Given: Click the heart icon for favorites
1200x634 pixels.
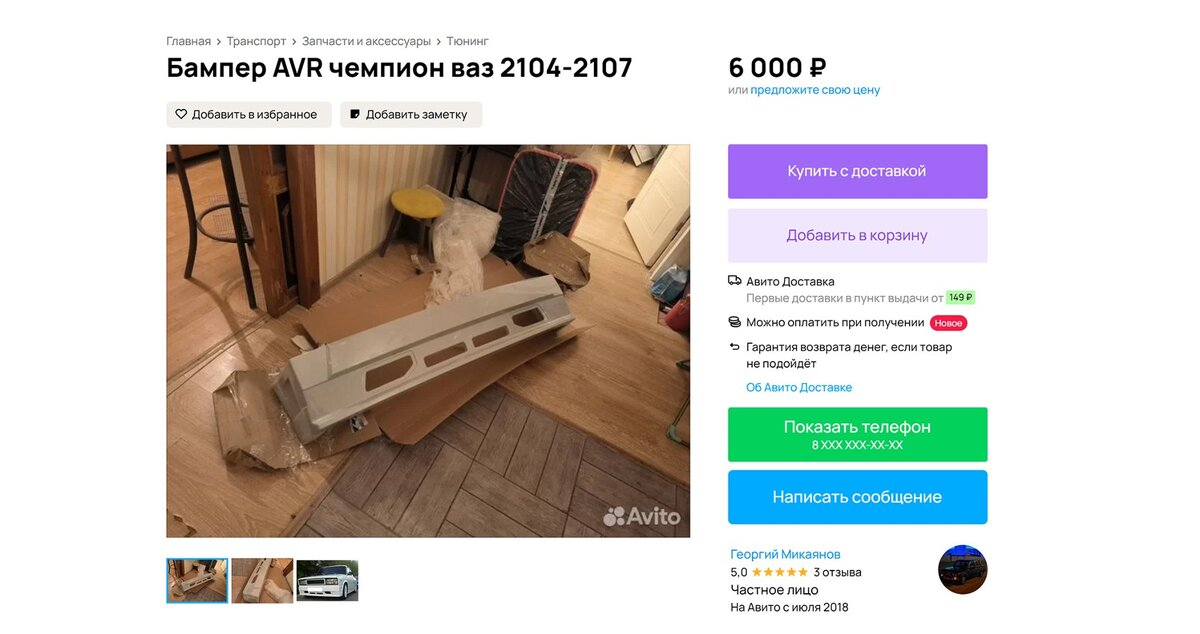Looking at the screenshot, I should (x=181, y=114).
